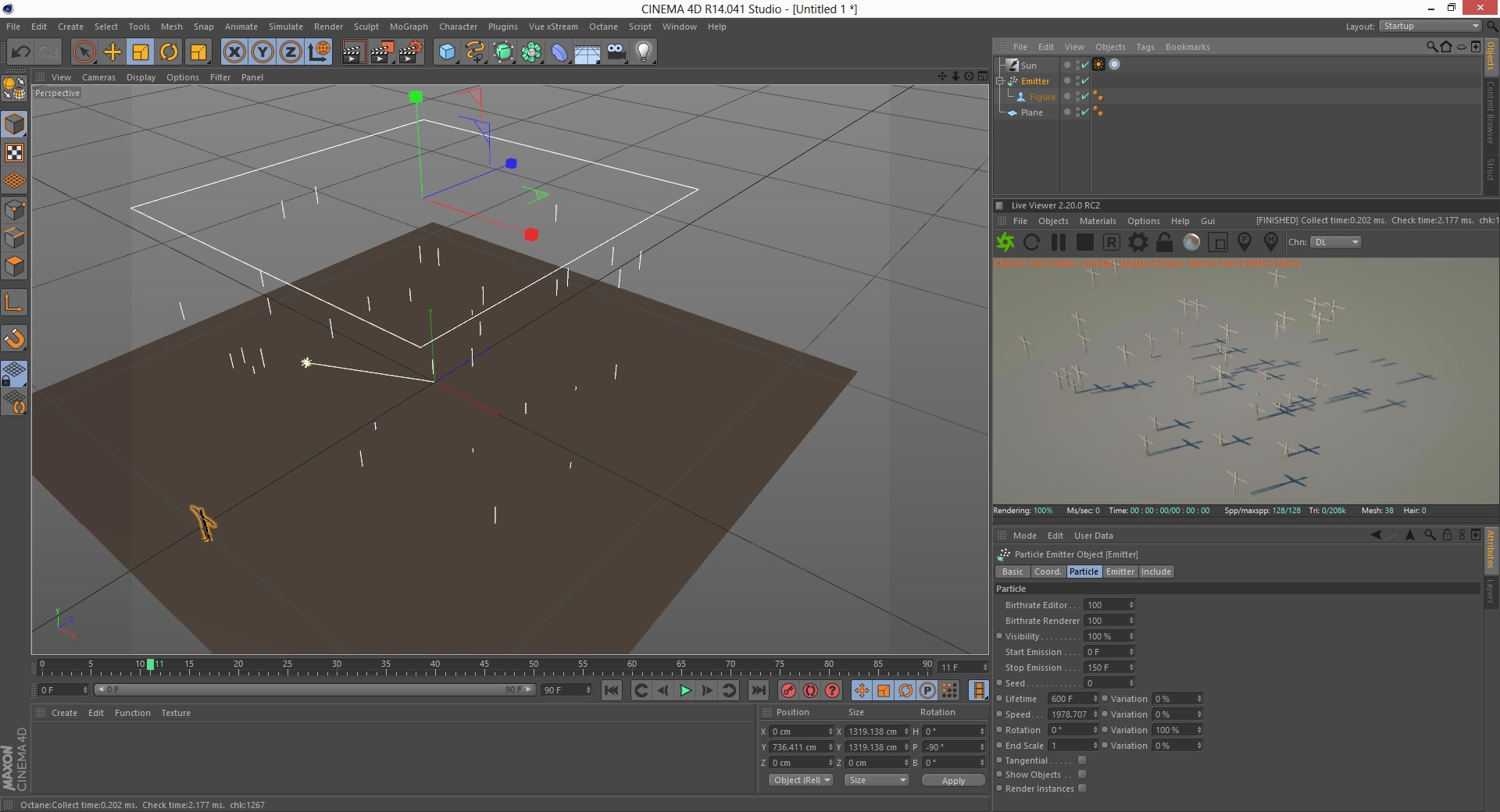Open the Materials menu in Live Viewer
The image size is (1500, 812).
[x=1098, y=221]
